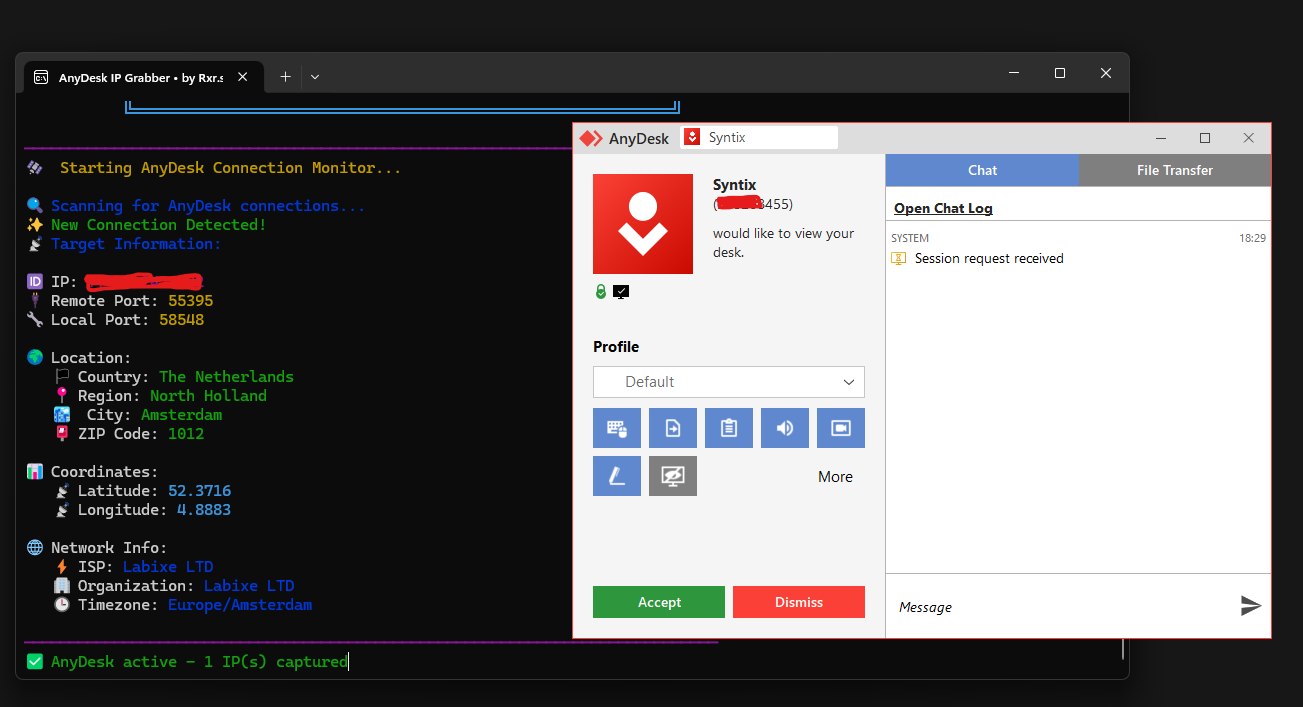Select the Chat tab
The image size is (1303, 707).
pos(982,170)
